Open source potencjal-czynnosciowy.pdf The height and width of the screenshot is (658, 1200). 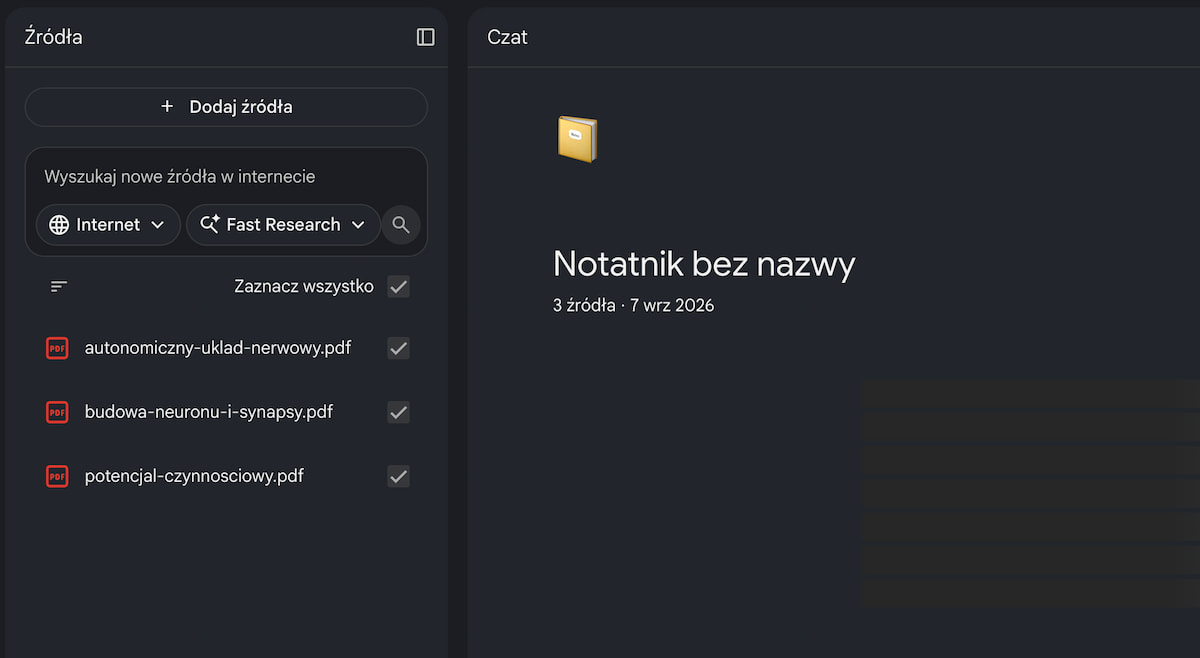click(x=194, y=476)
